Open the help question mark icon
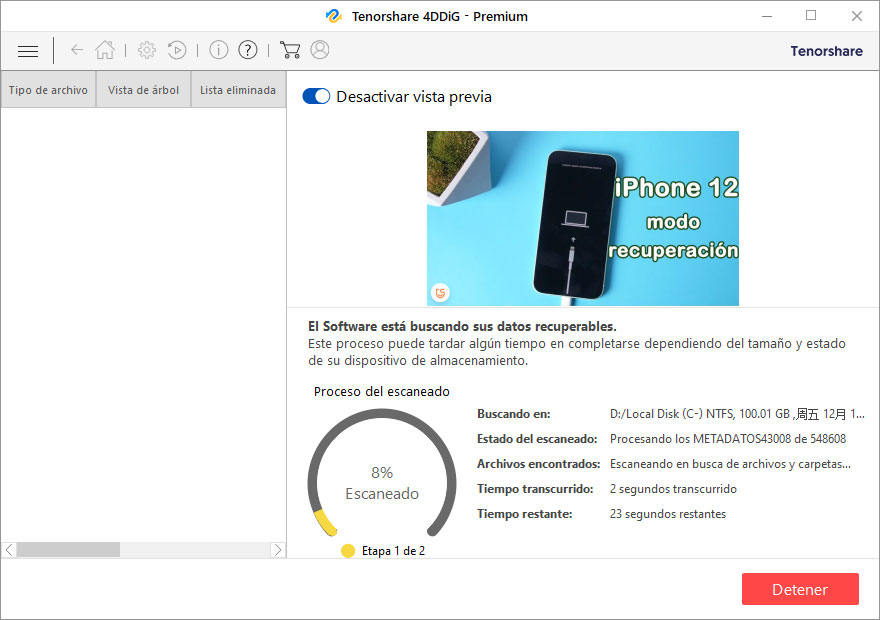880x620 pixels. pyautogui.click(x=248, y=50)
